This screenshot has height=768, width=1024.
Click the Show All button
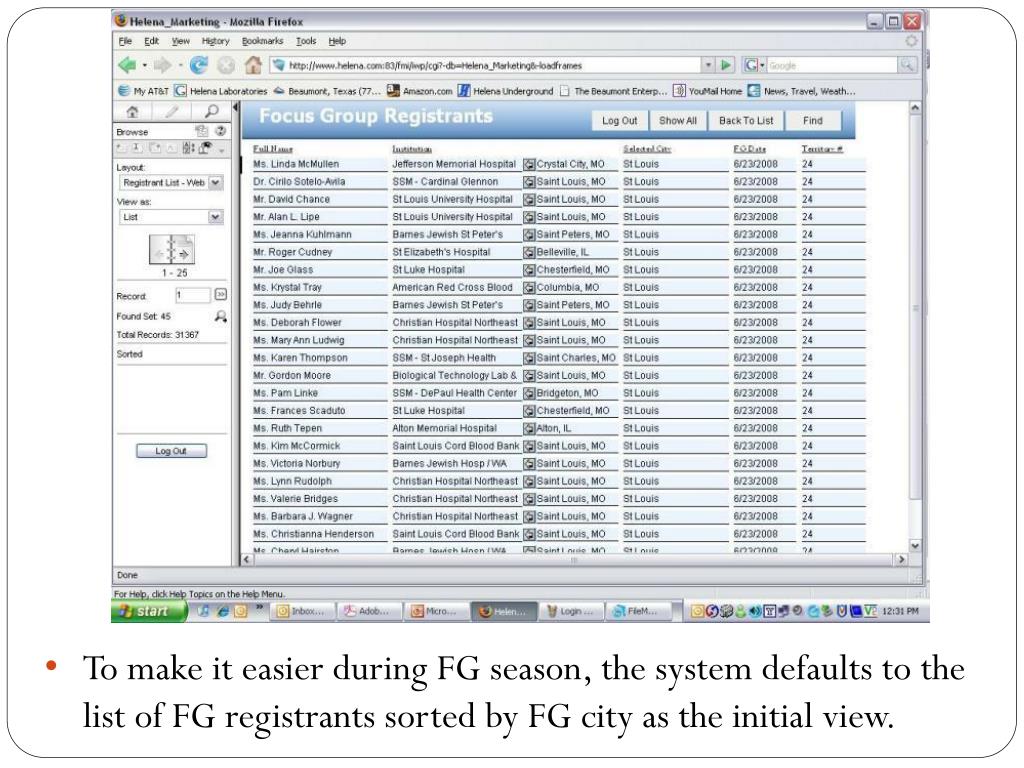(x=677, y=121)
